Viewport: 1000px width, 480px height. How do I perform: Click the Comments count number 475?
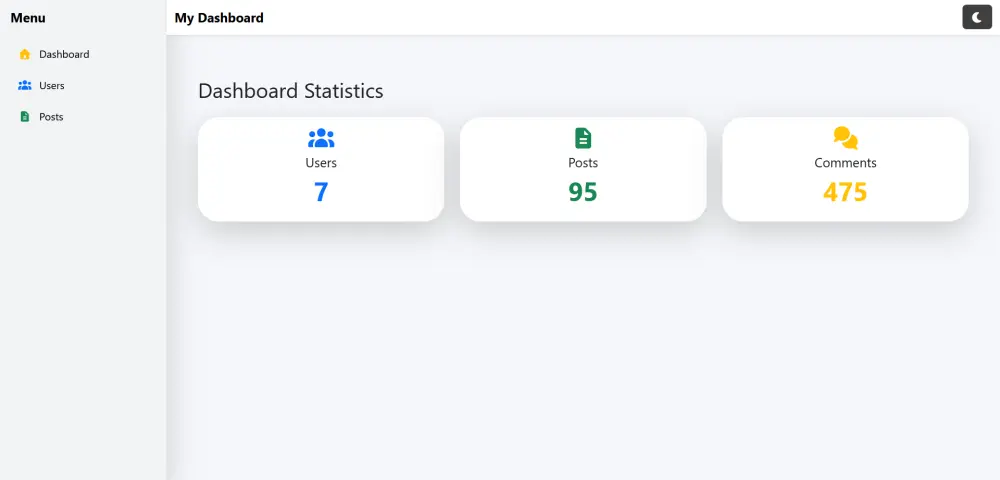coord(845,192)
